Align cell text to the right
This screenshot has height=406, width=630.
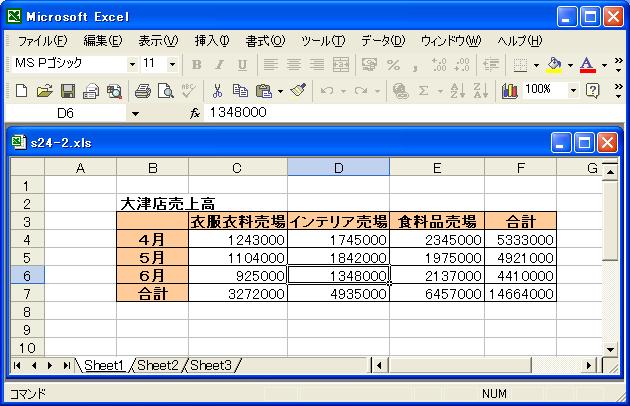[317, 65]
